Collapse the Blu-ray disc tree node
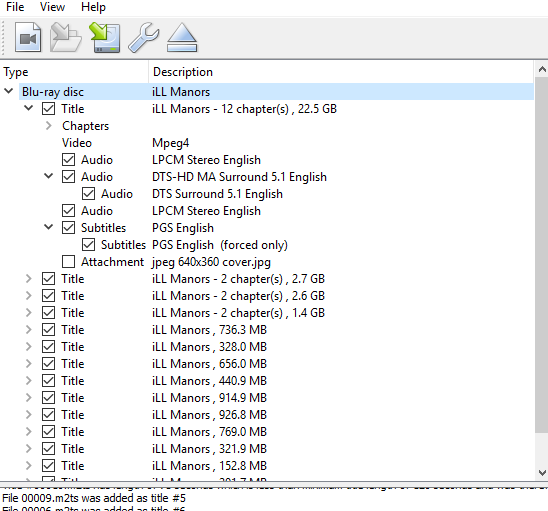This screenshot has width=548, height=511. (x=9, y=92)
